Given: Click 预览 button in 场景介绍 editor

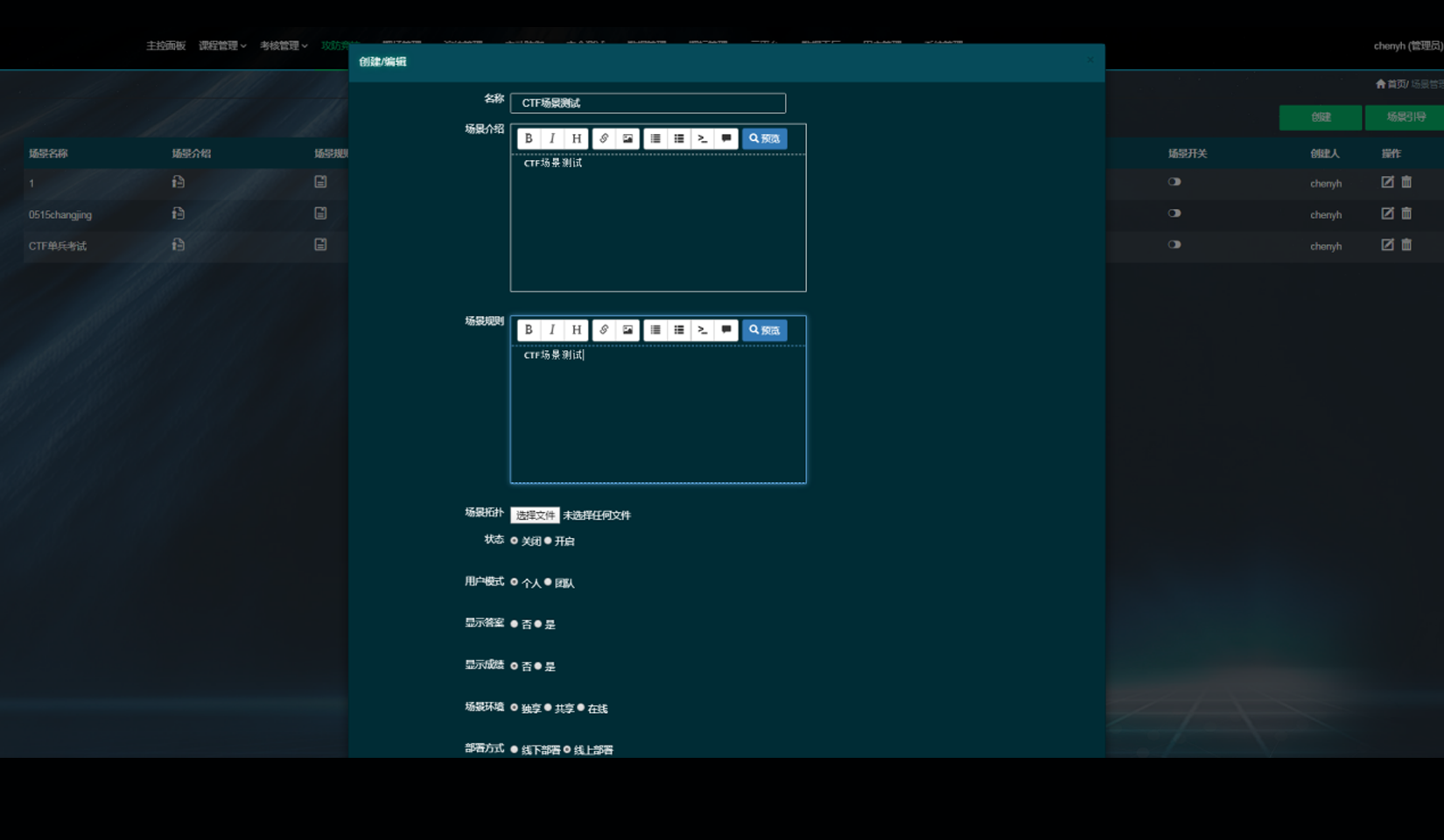Looking at the screenshot, I should tap(764, 138).
